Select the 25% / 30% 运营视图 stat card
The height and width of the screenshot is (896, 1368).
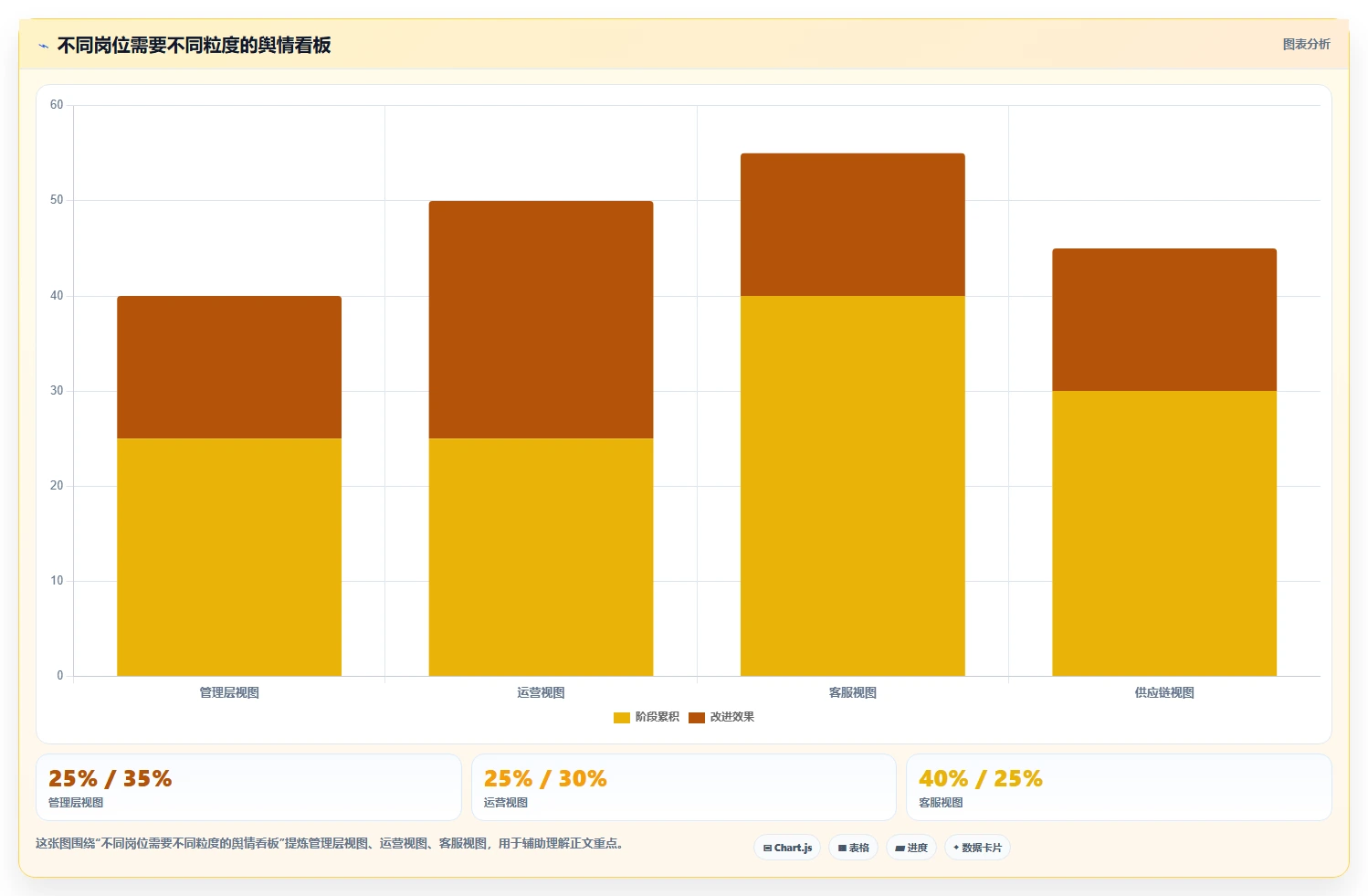[x=684, y=787]
